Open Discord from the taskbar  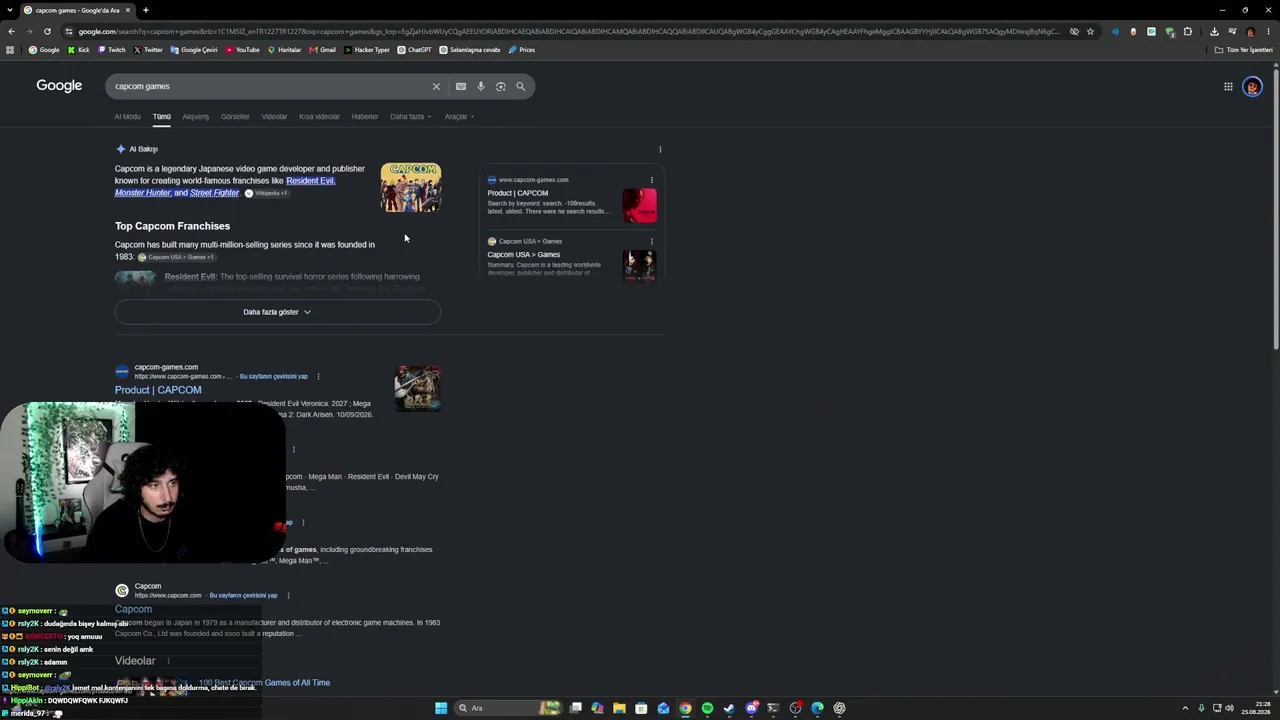pos(751,708)
